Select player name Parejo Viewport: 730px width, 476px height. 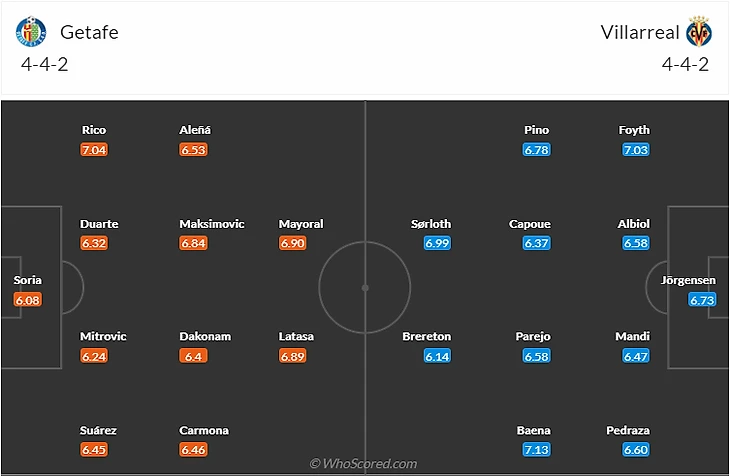(532, 337)
